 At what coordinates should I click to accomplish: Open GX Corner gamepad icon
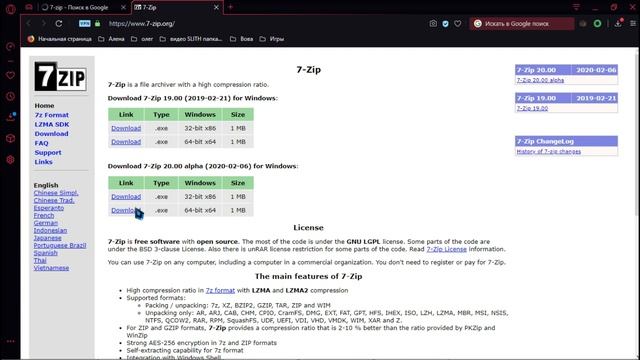(x=29, y=7)
